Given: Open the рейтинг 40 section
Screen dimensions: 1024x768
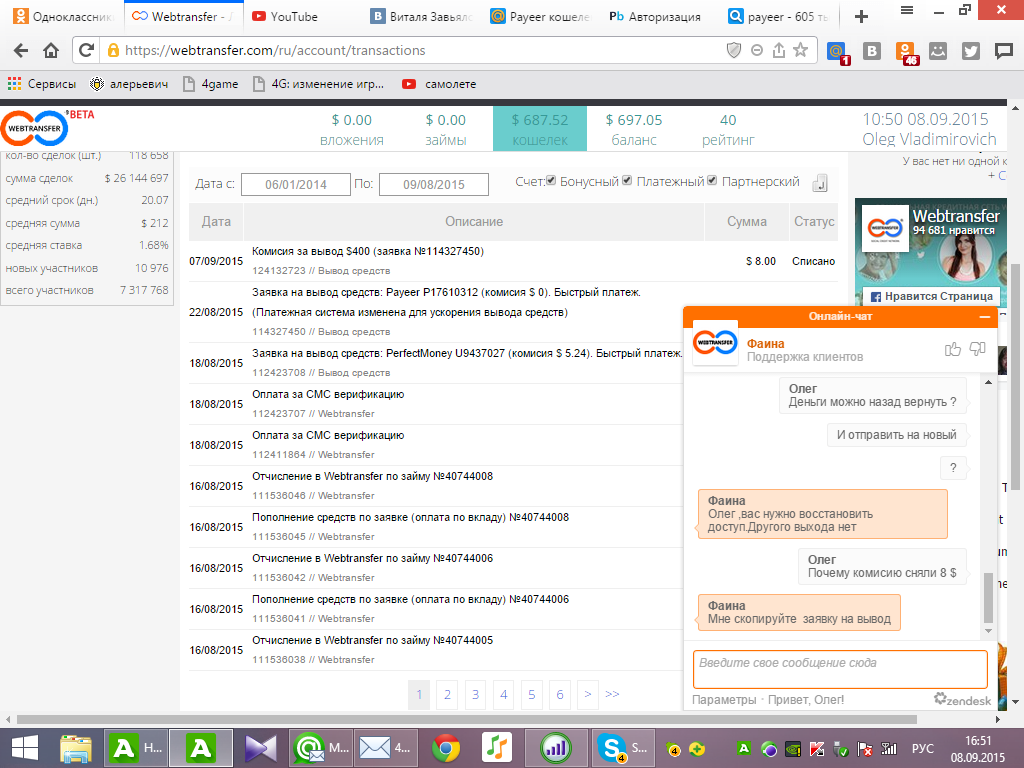Looking at the screenshot, I should (728, 129).
